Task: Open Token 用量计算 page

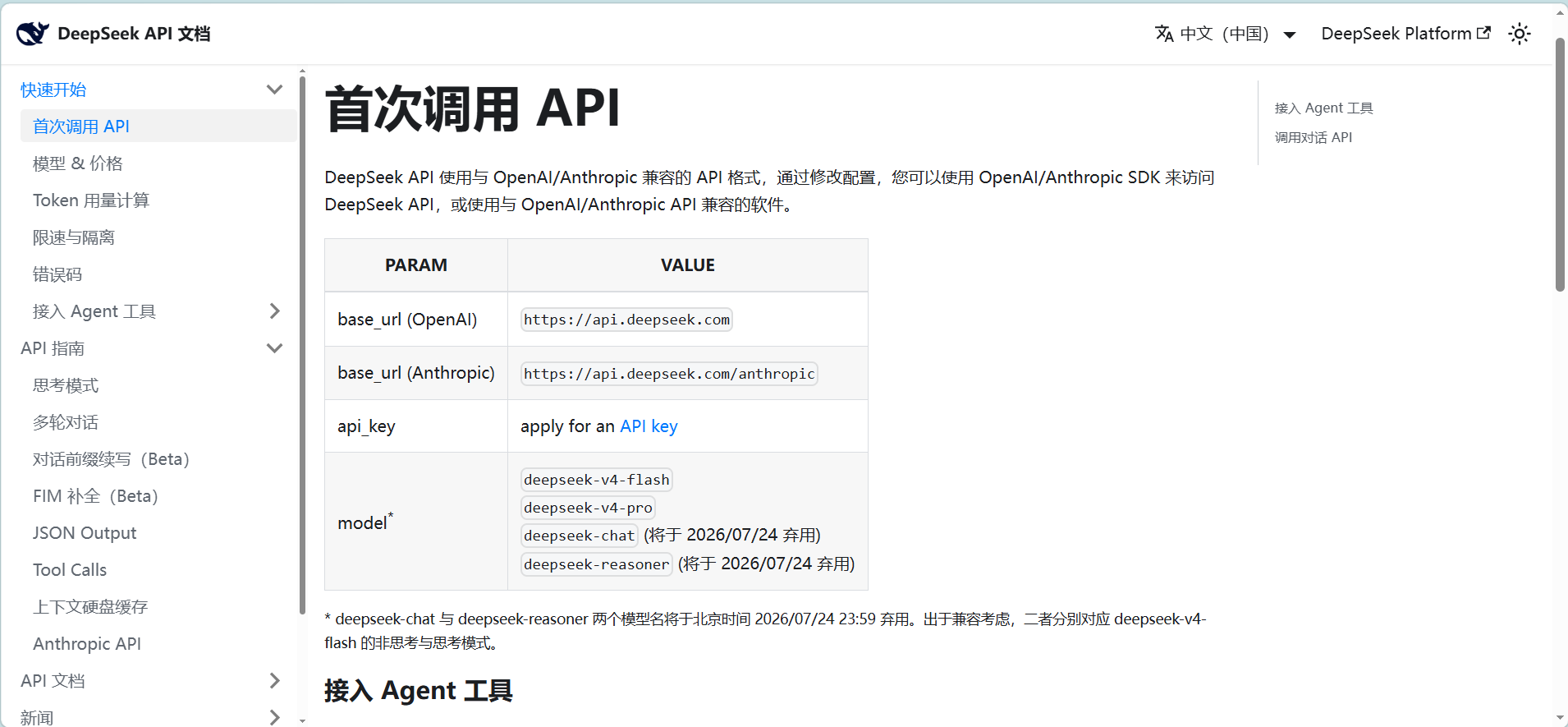Action: tap(91, 200)
